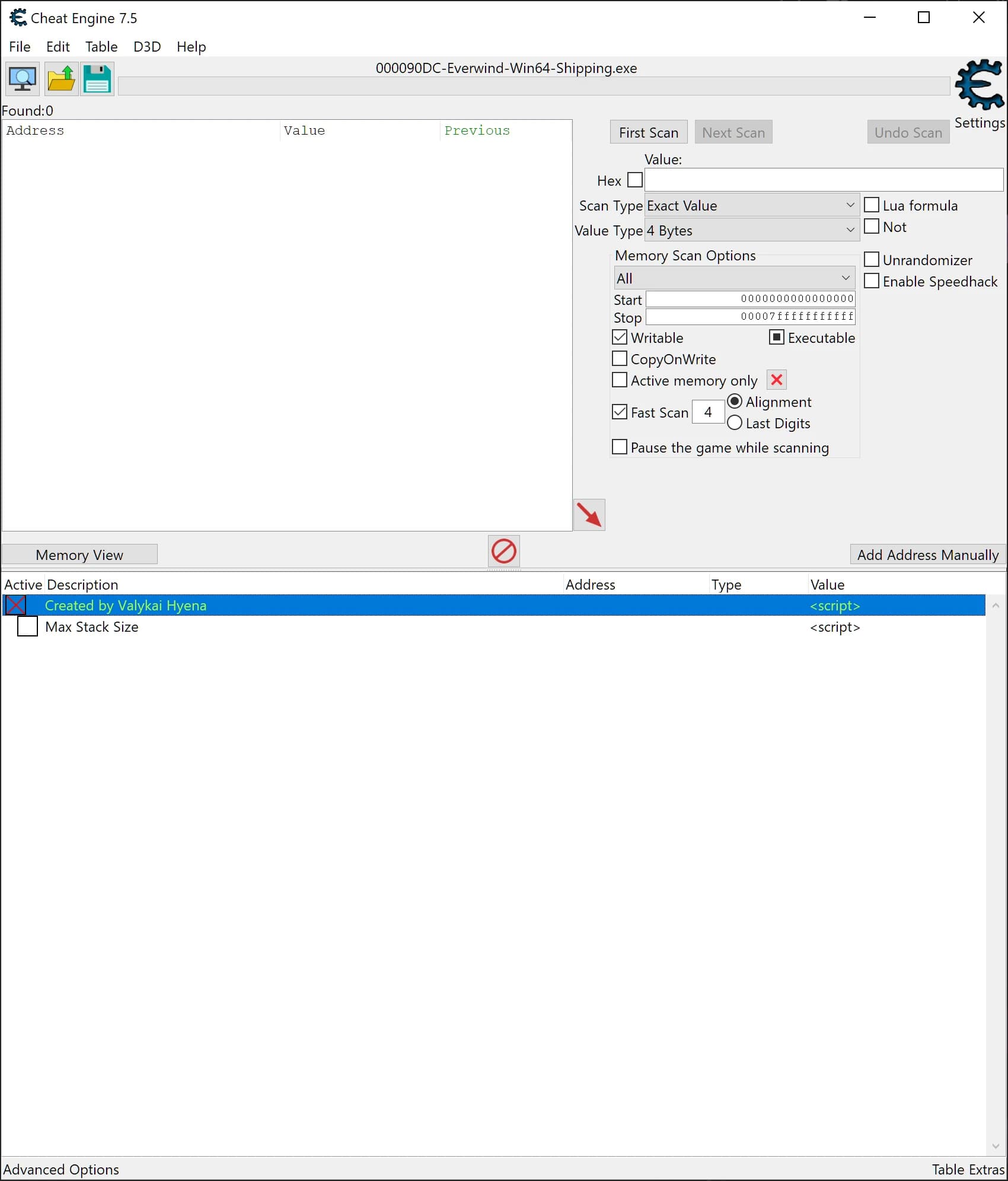Click the red X beside Active memory only
This screenshot has width=1008, height=1181.
[777, 380]
